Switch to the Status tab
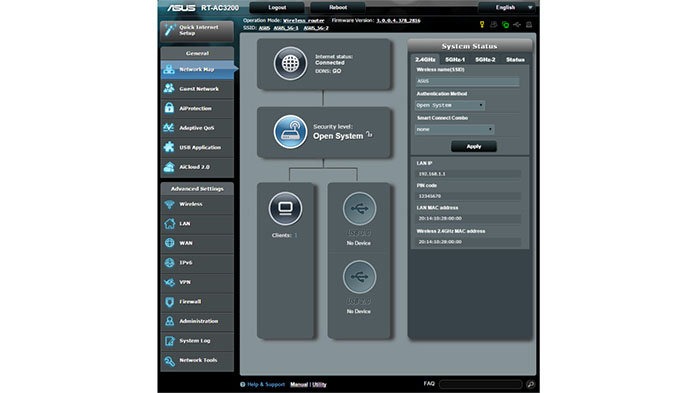Viewport: 700px width, 393px height. (x=515, y=60)
